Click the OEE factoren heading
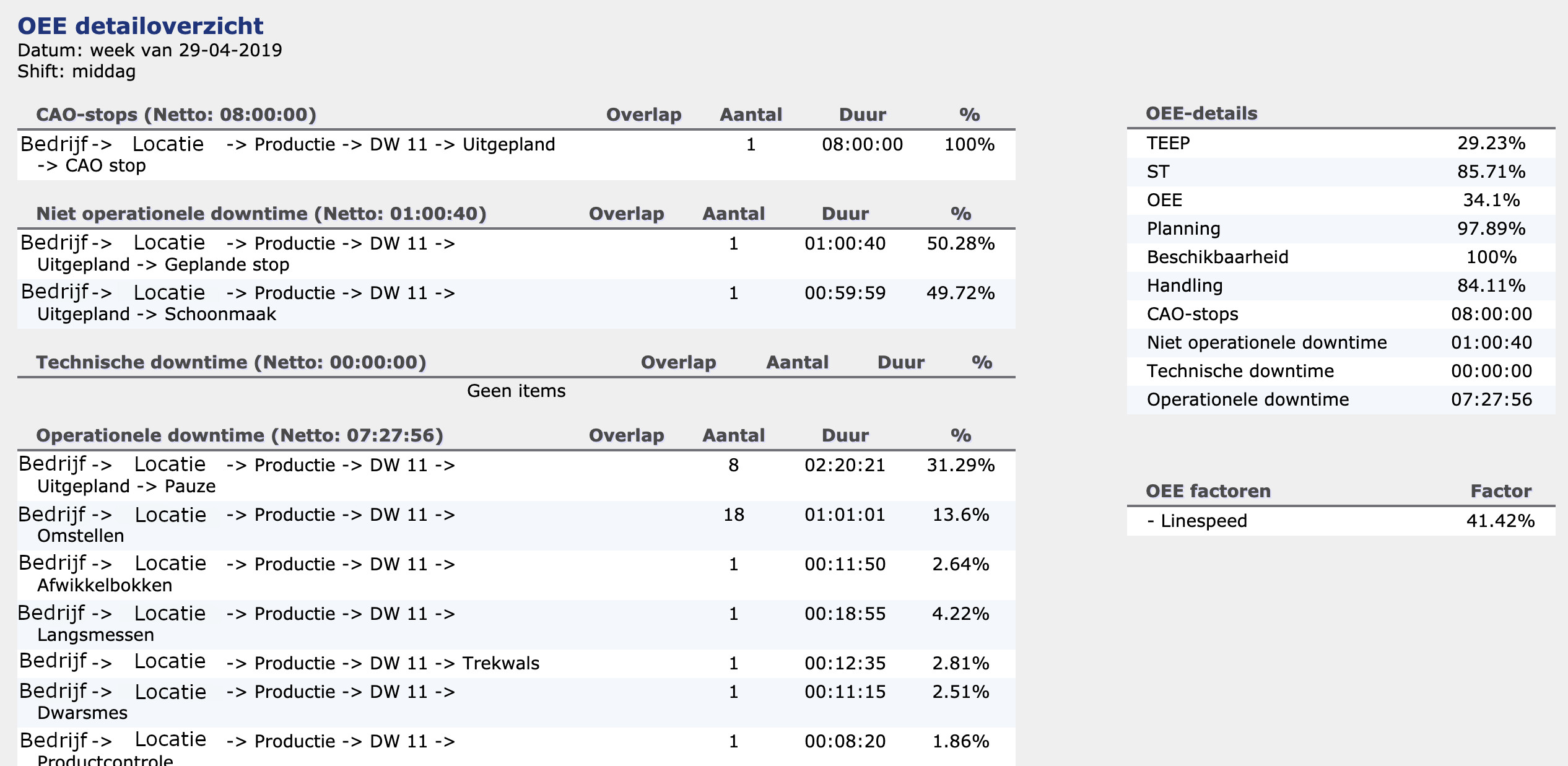 click(x=1208, y=492)
